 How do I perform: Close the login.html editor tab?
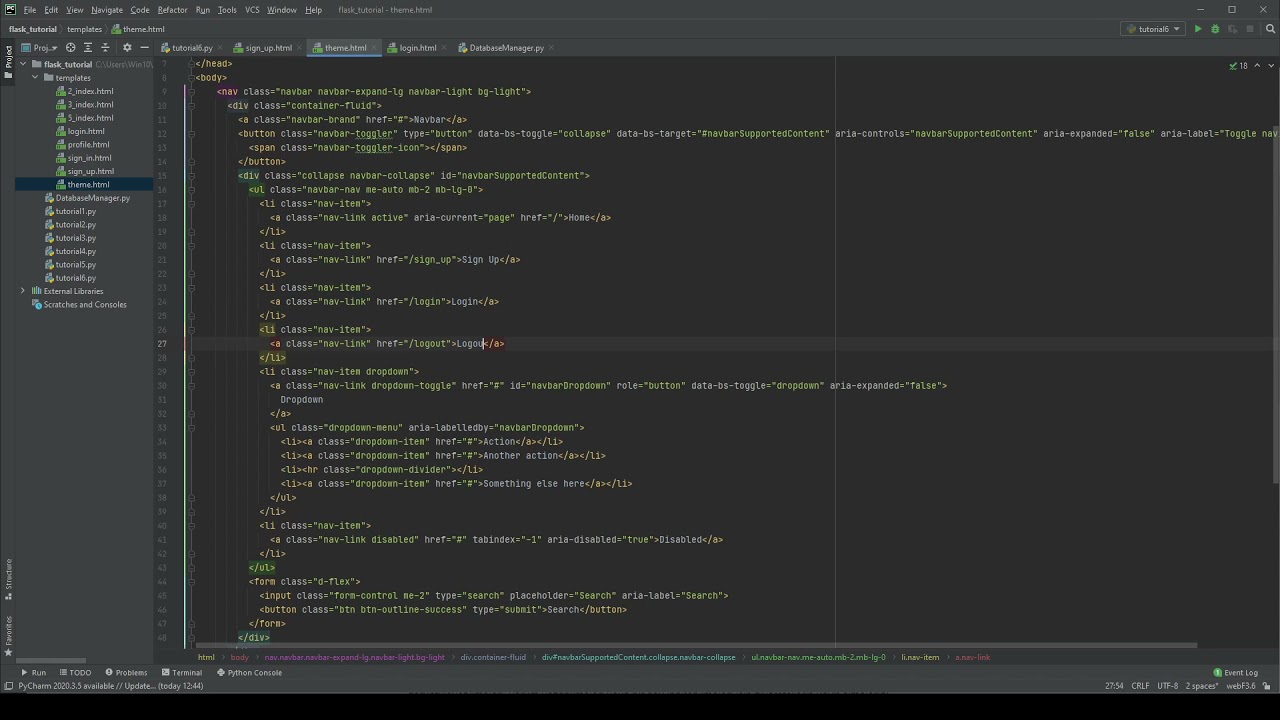click(x=444, y=48)
